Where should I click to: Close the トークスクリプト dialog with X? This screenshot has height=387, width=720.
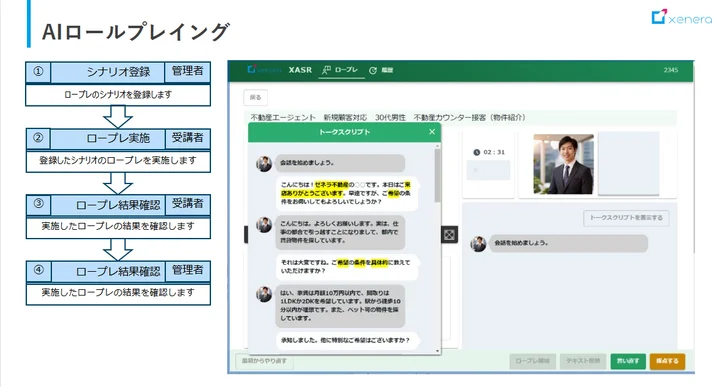[x=432, y=132]
